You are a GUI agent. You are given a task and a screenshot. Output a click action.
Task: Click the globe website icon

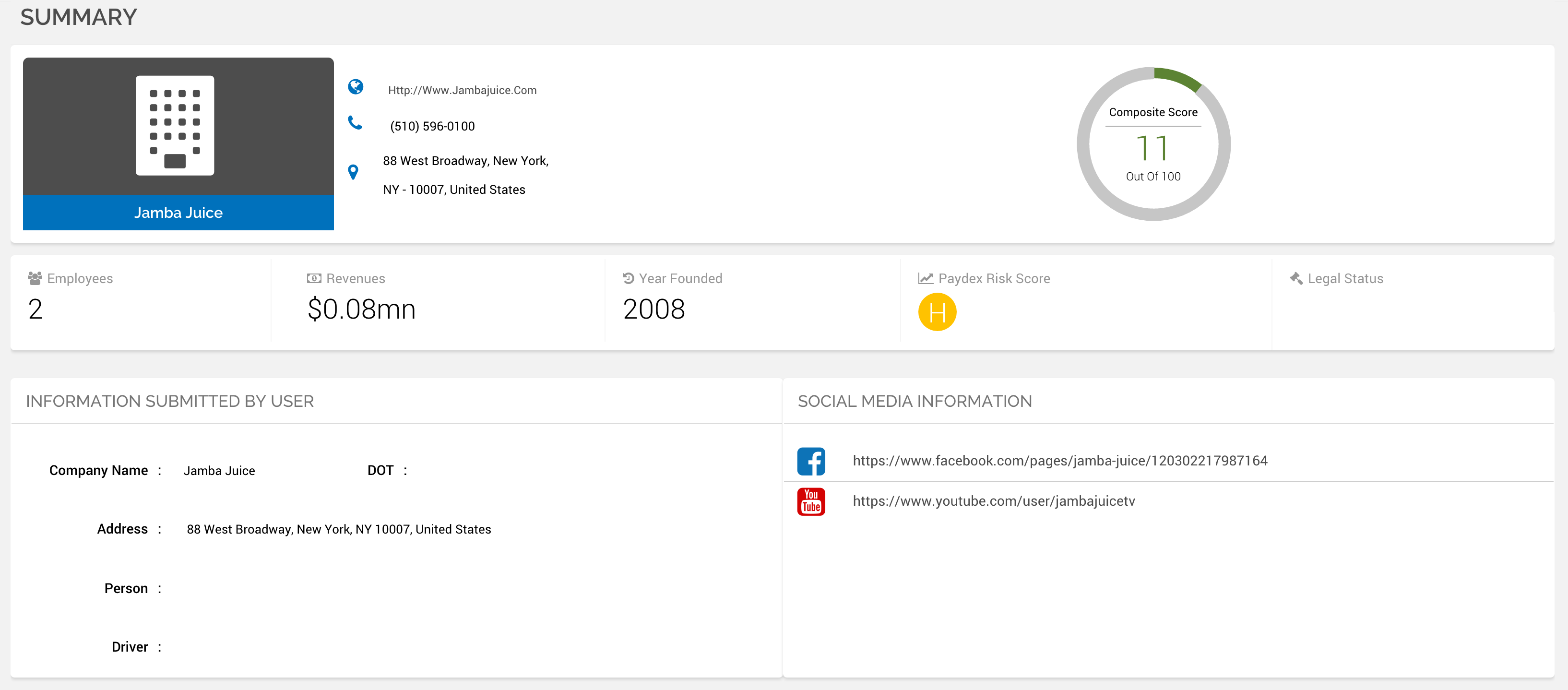click(356, 87)
